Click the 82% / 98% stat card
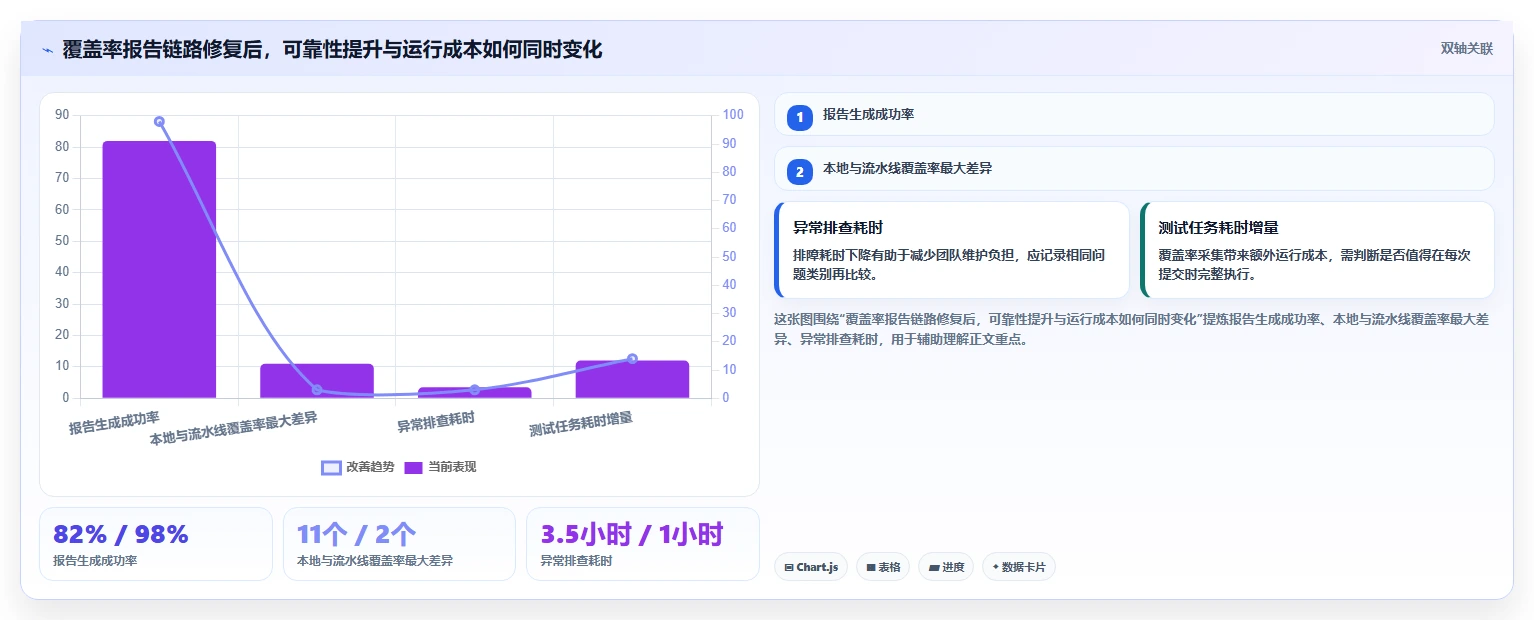Viewport: 1534px width, 620px height. tap(156, 544)
